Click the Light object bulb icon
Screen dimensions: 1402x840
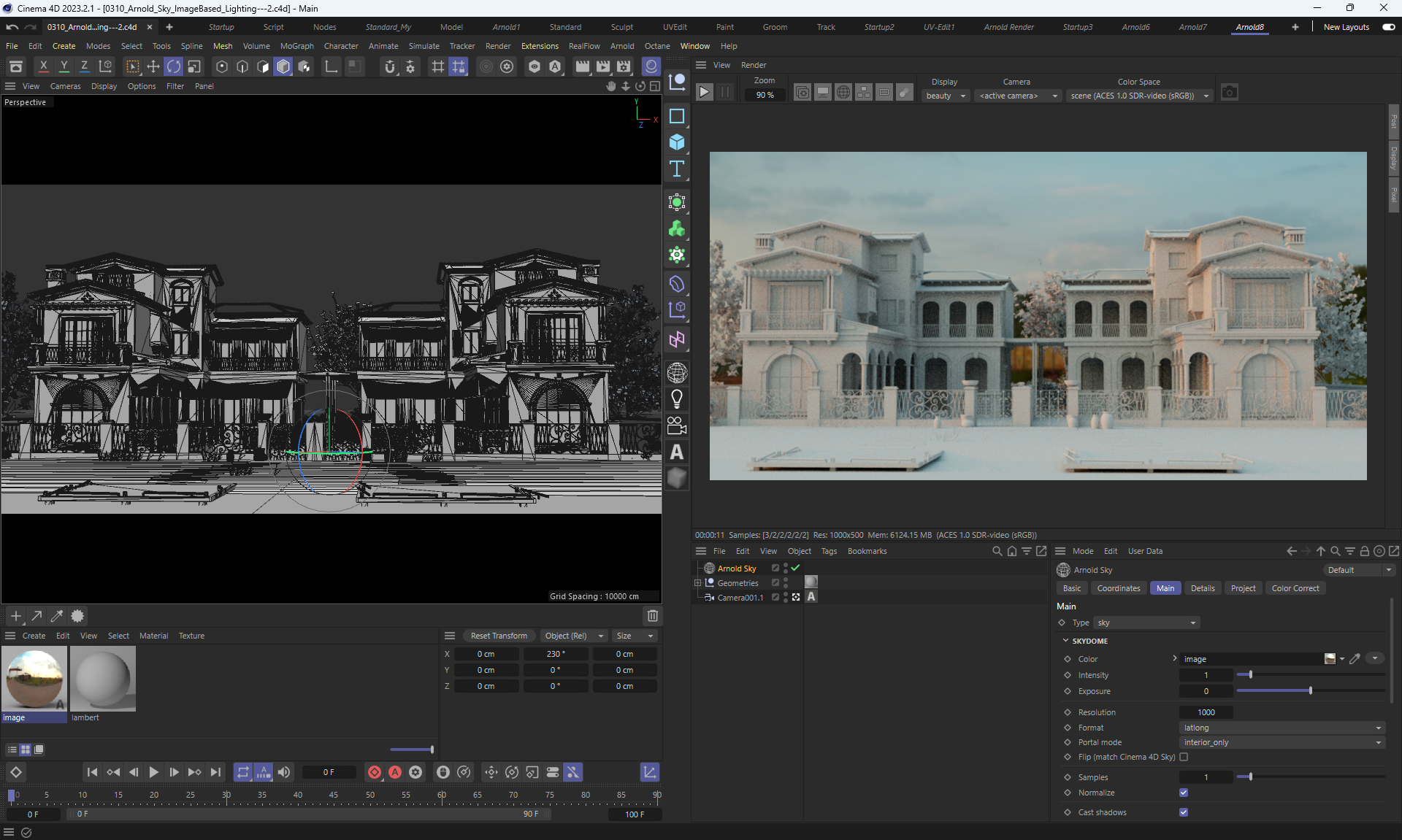pos(677,399)
